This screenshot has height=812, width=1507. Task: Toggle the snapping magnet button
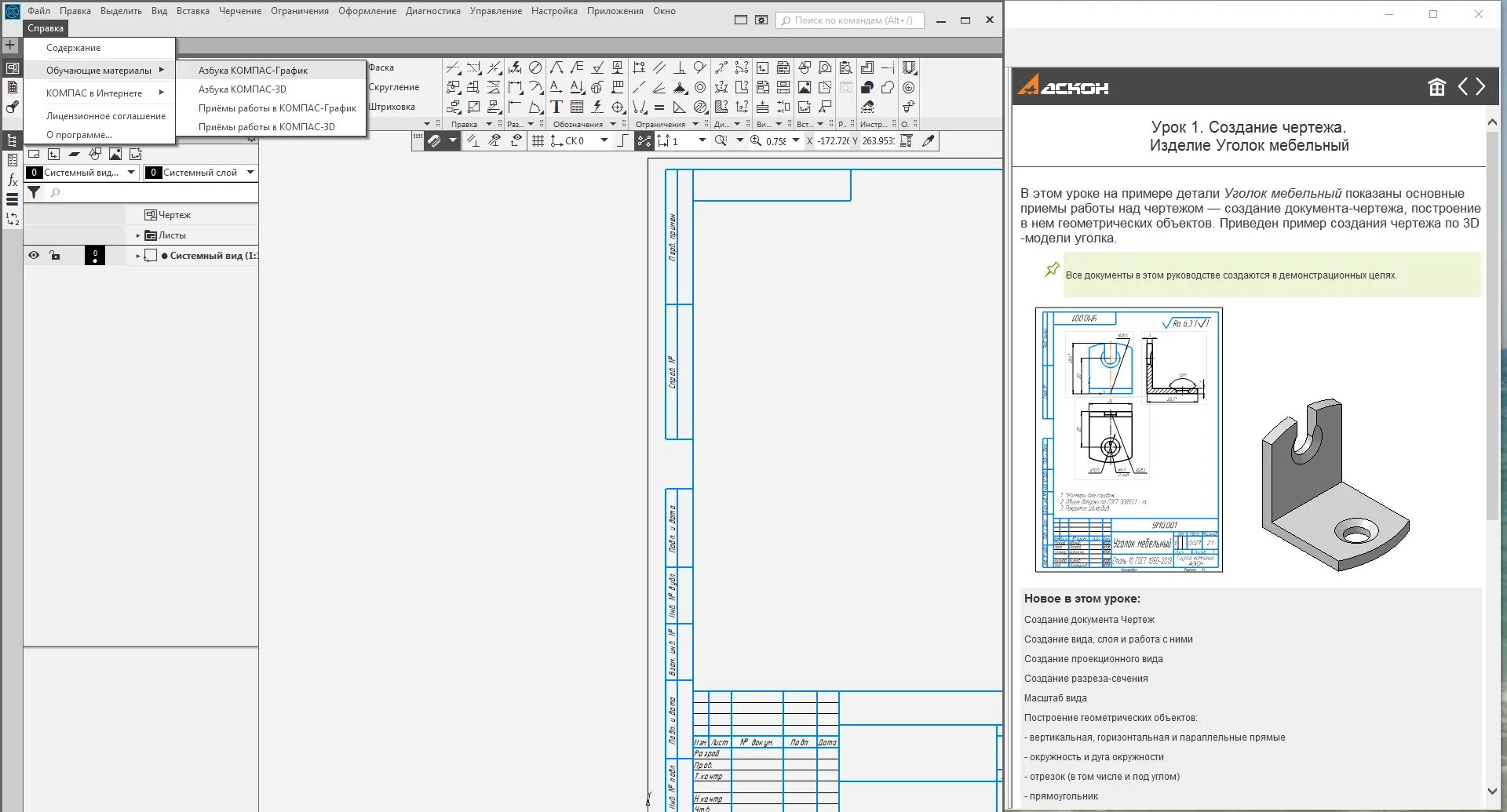tap(434, 141)
